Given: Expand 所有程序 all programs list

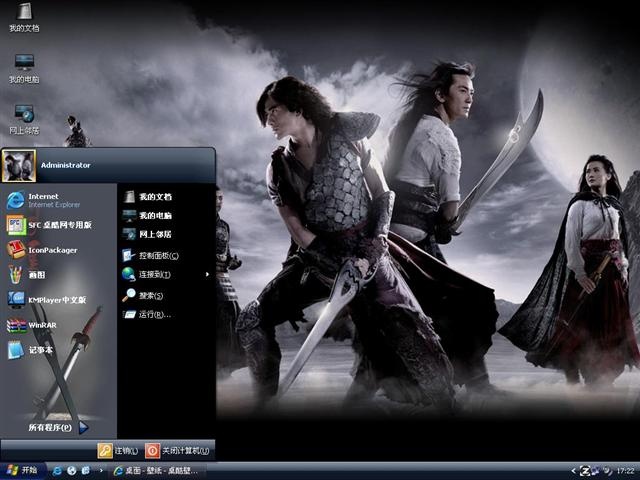Looking at the screenshot, I should point(58,427).
